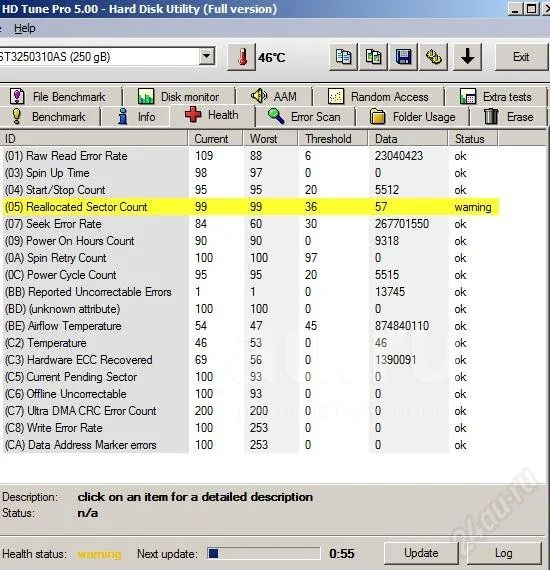Select the Health tab

pos(212,115)
